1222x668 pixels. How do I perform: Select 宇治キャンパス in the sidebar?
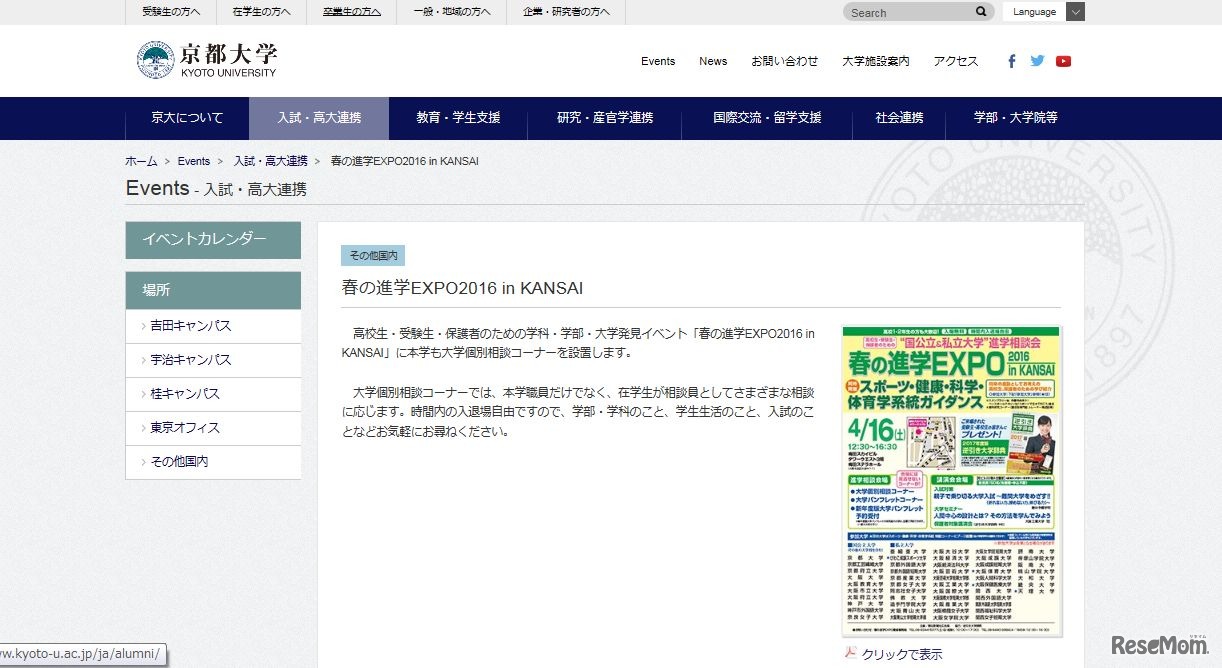[x=213, y=360]
